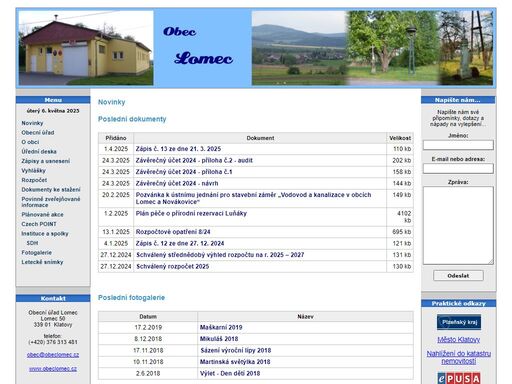Open Pozvánka k ústnímu jednání document
The height and width of the screenshot is (384, 512).
pyautogui.click(x=253, y=198)
